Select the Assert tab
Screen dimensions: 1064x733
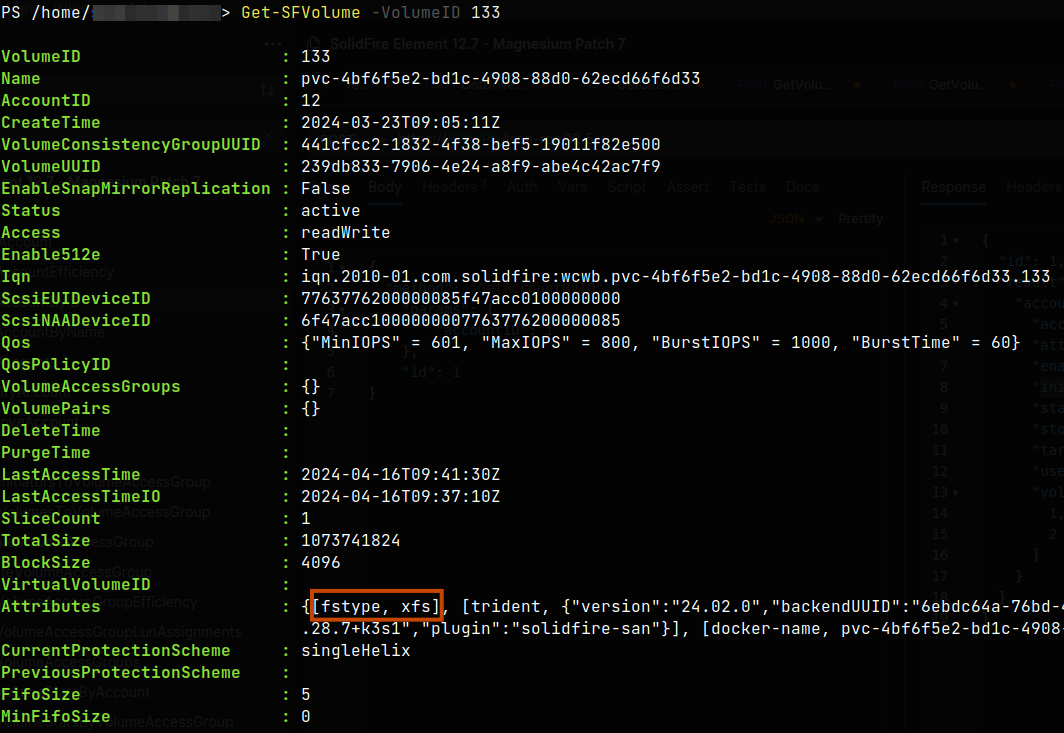tap(687, 187)
